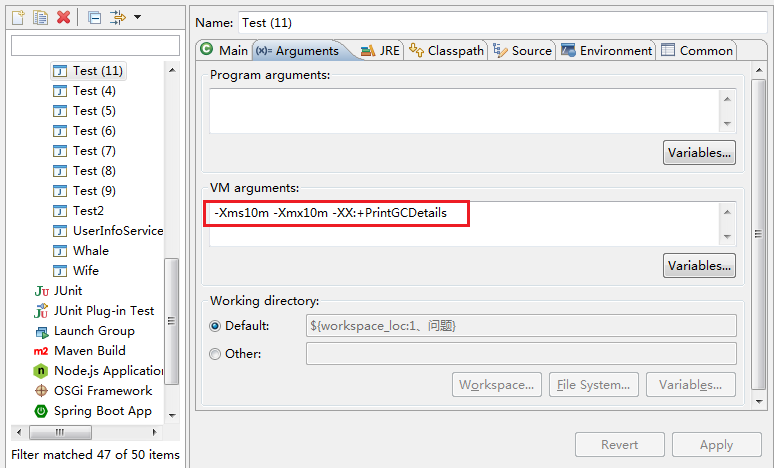Click the New launch configuration icon
The image size is (774, 468).
18,18
